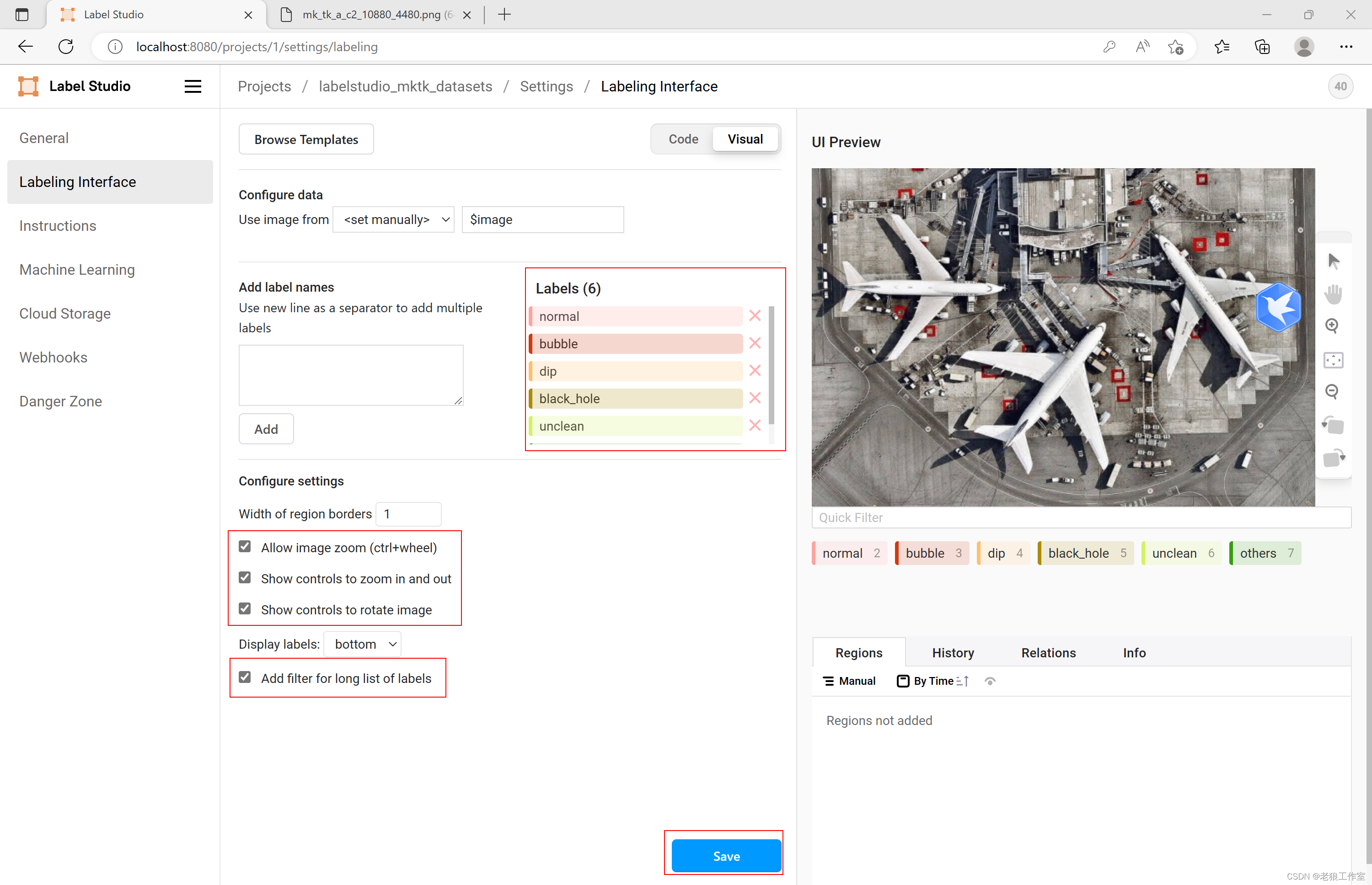Rotate image left with the rotate icon
Viewport: 1372px width, 885px height.
[x=1333, y=425]
